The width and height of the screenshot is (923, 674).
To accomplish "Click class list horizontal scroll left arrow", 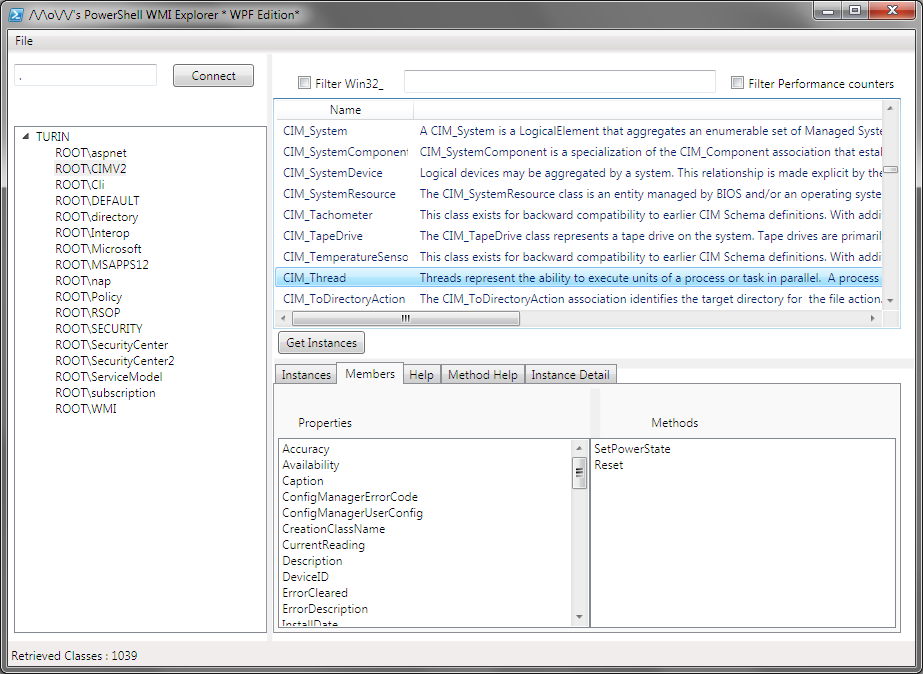I will coord(283,318).
